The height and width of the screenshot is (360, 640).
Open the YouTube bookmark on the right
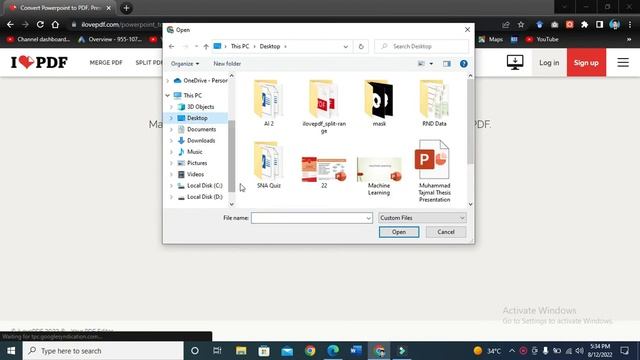coord(542,40)
